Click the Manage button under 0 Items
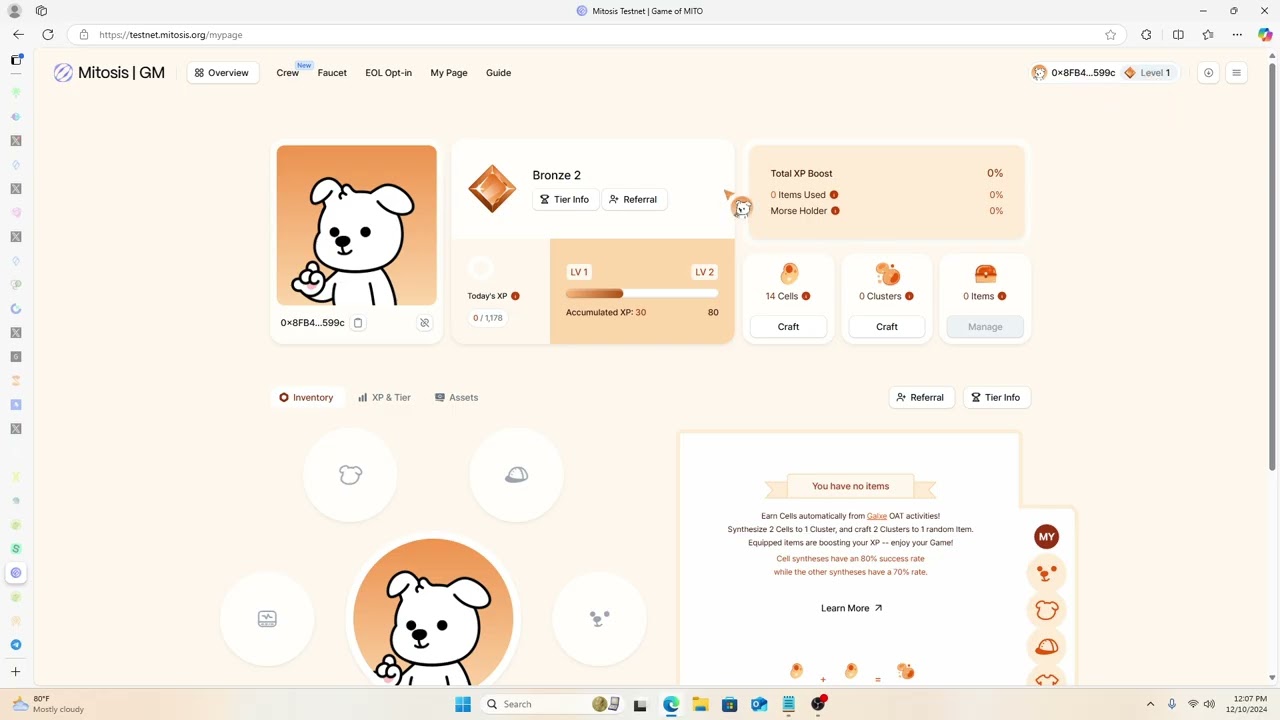 coord(985,327)
